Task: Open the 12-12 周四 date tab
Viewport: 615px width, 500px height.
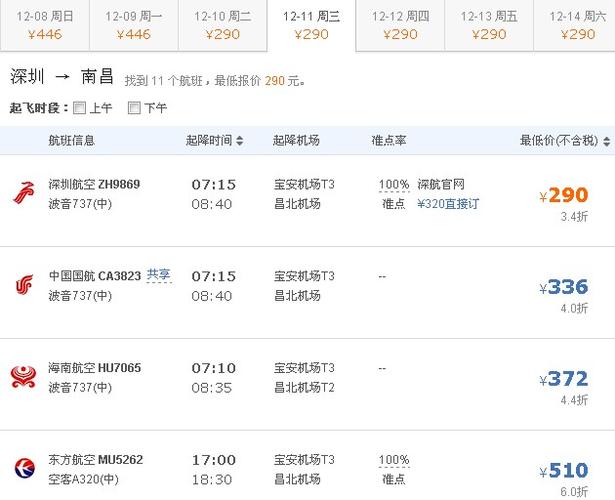Action: [x=400, y=25]
